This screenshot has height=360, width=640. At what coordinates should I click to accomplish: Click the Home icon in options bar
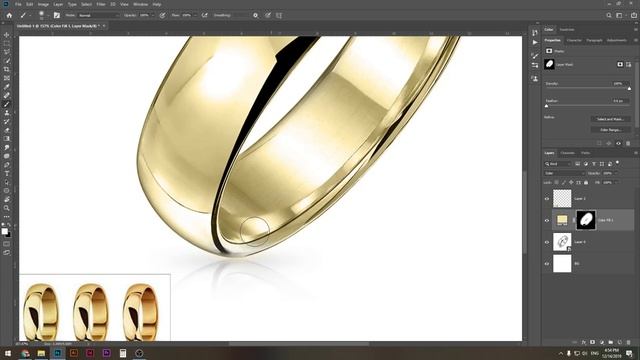click(x=9, y=16)
